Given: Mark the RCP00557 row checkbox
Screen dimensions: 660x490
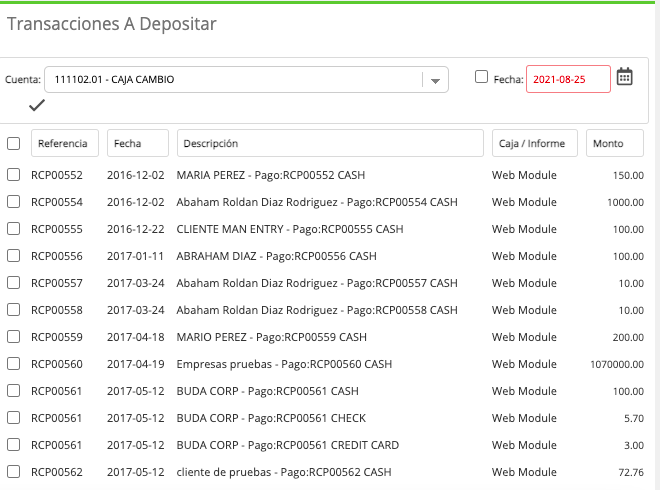Looking at the screenshot, I should coord(13,282).
